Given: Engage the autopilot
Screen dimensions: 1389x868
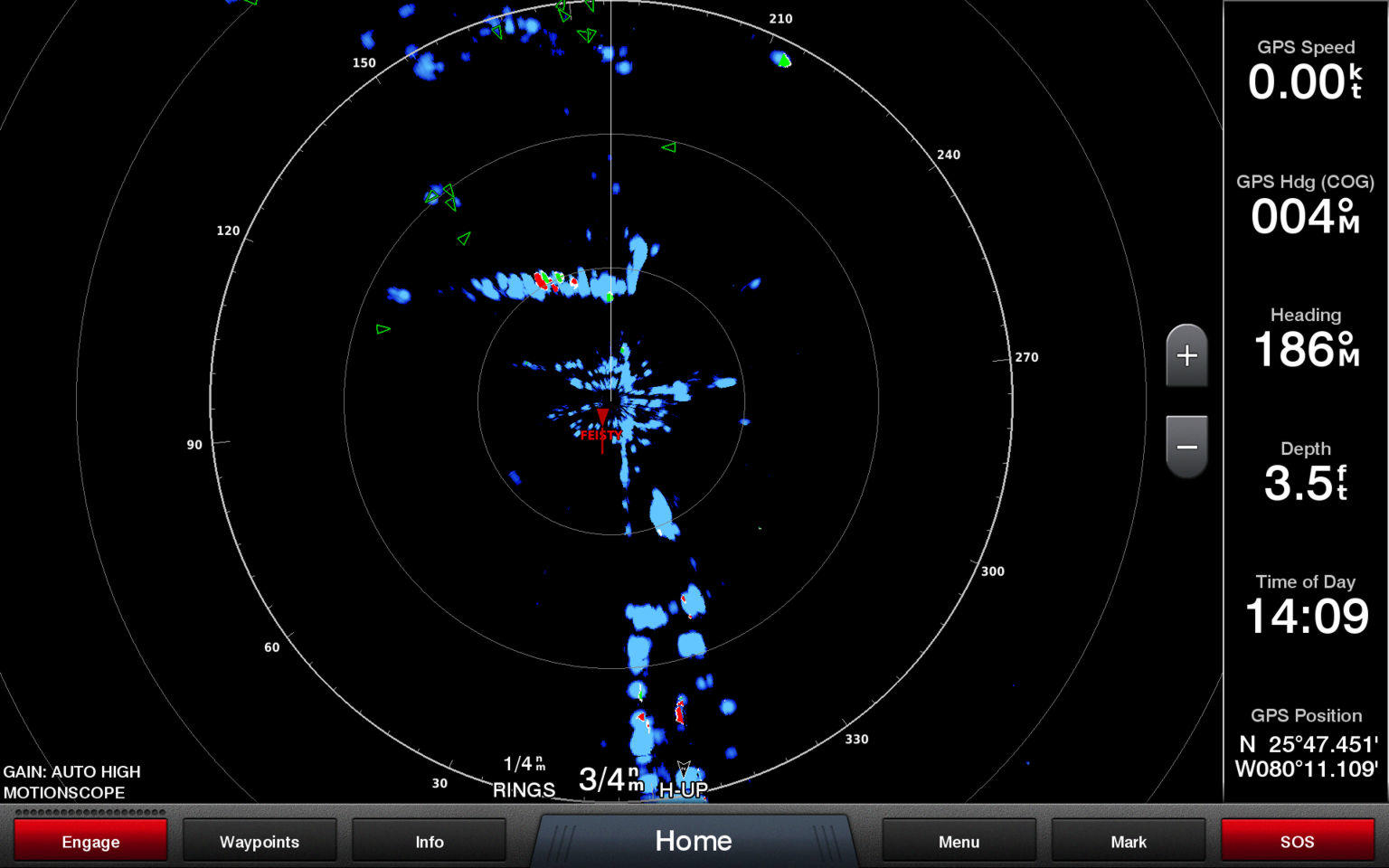Looking at the screenshot, I should (x=90, y=842).
